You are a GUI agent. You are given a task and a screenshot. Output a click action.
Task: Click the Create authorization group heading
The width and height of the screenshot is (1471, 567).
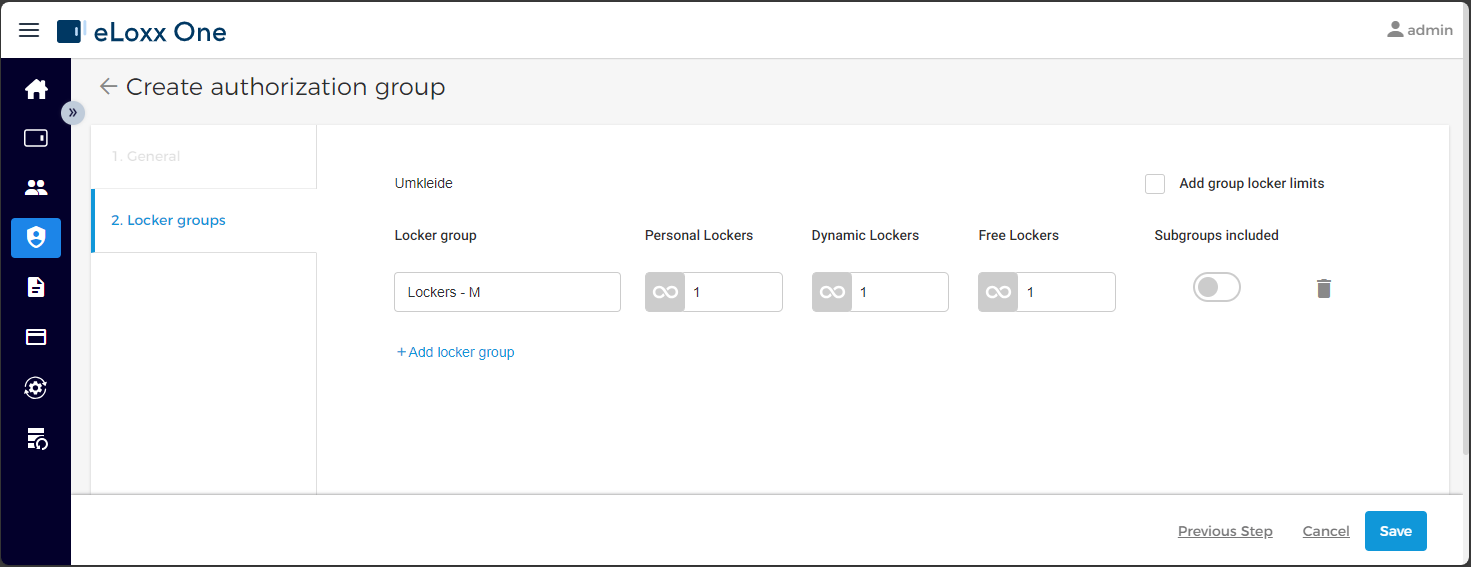click(x=285, y=87)
